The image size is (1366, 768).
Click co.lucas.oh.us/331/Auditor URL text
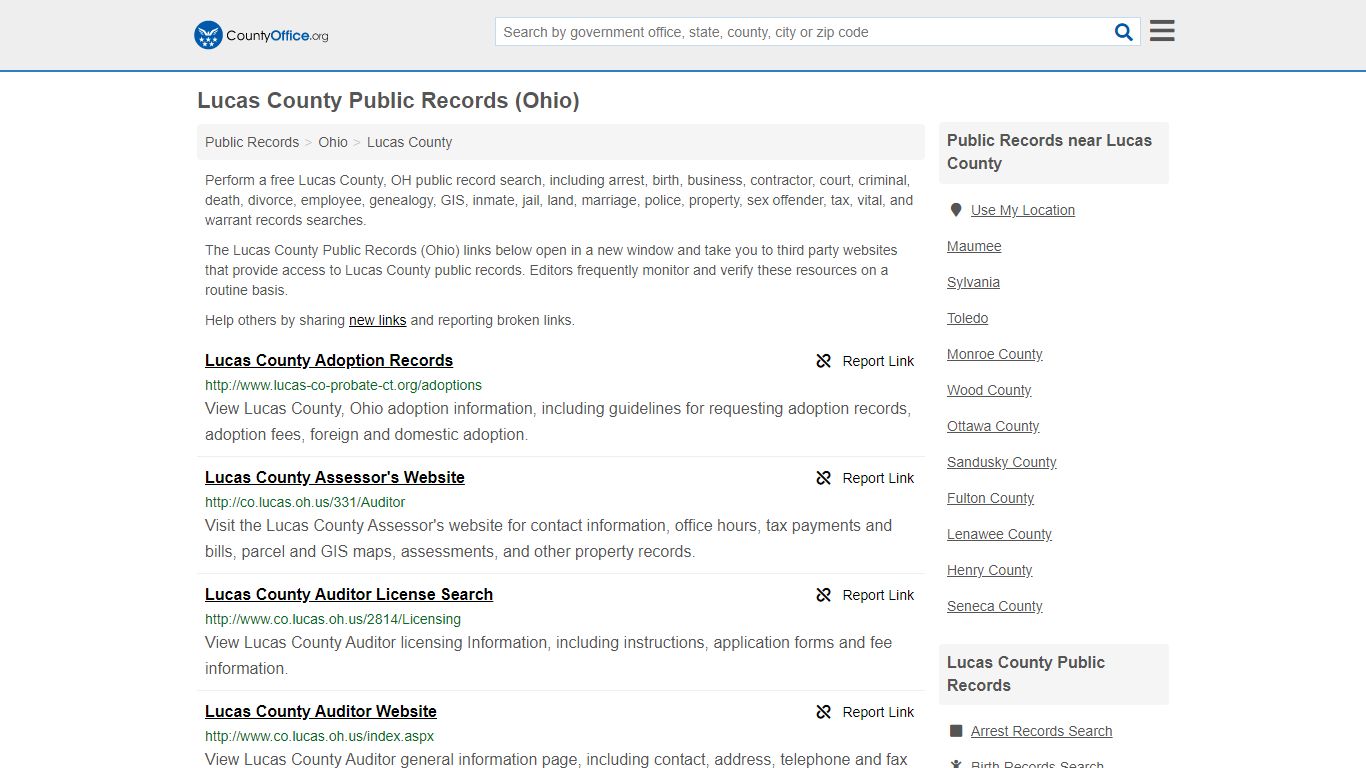305,502
